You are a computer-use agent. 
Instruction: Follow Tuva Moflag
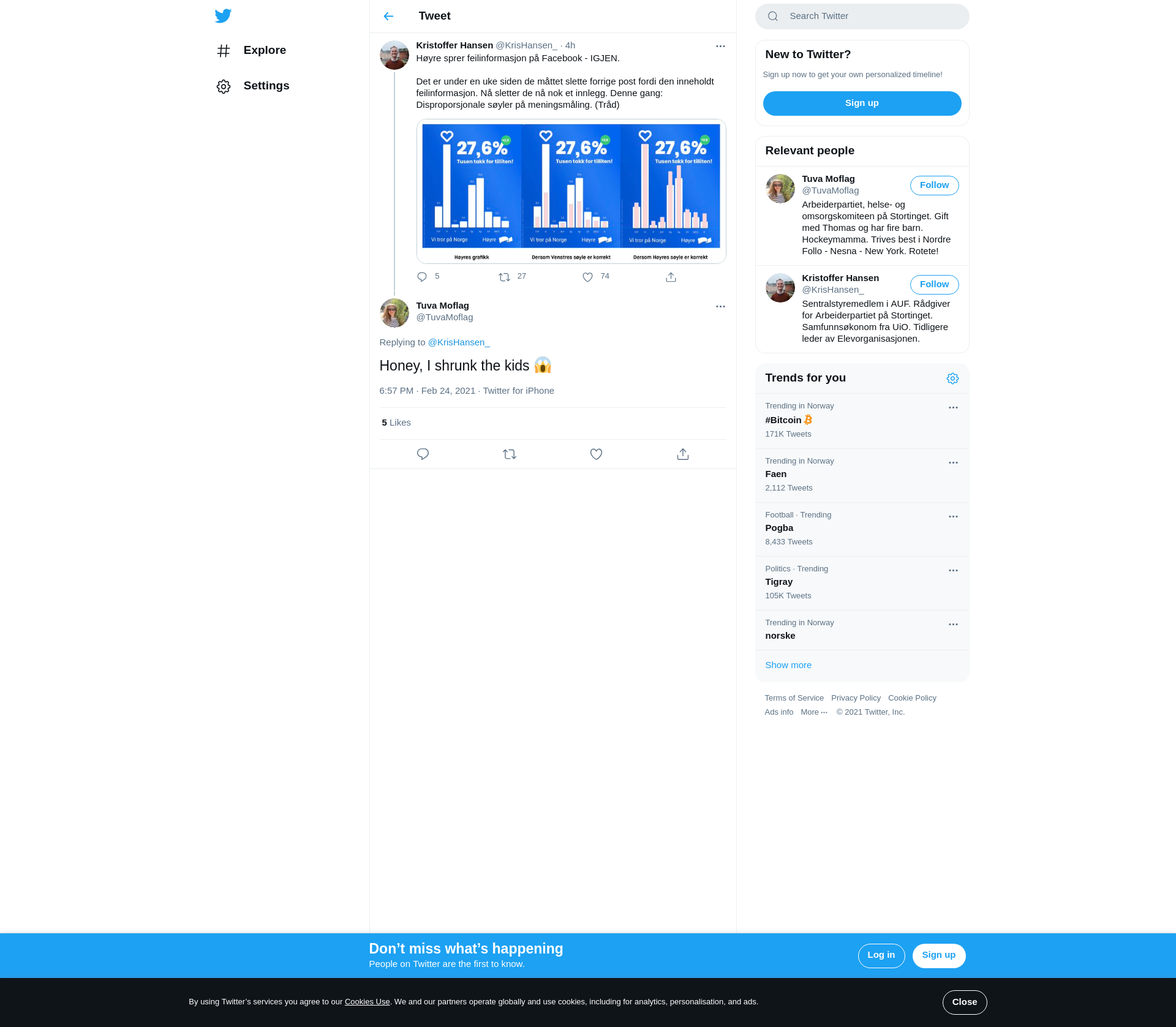click(934, 186)
